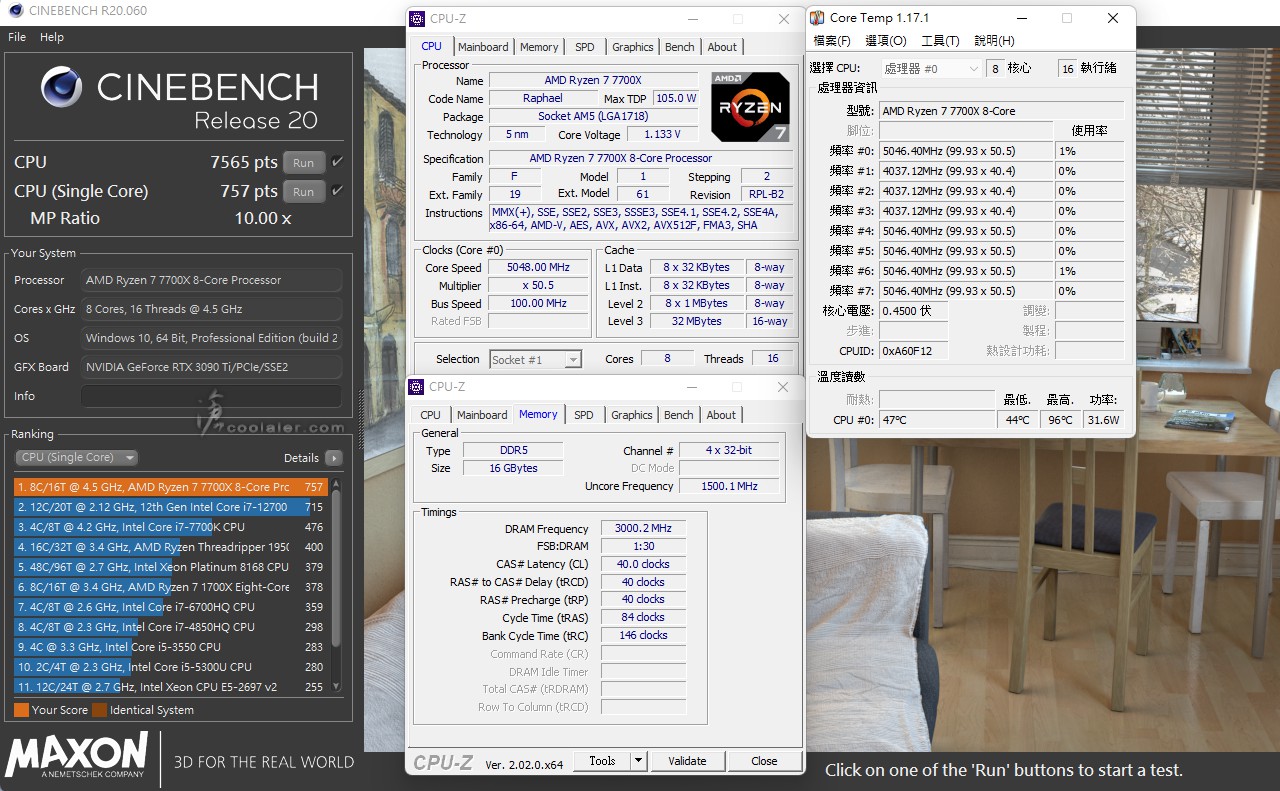This screenshot has width=1280, height=791.
Task: Toggle the CPU (Single Core) checkbox
Action: coord(337,191)
